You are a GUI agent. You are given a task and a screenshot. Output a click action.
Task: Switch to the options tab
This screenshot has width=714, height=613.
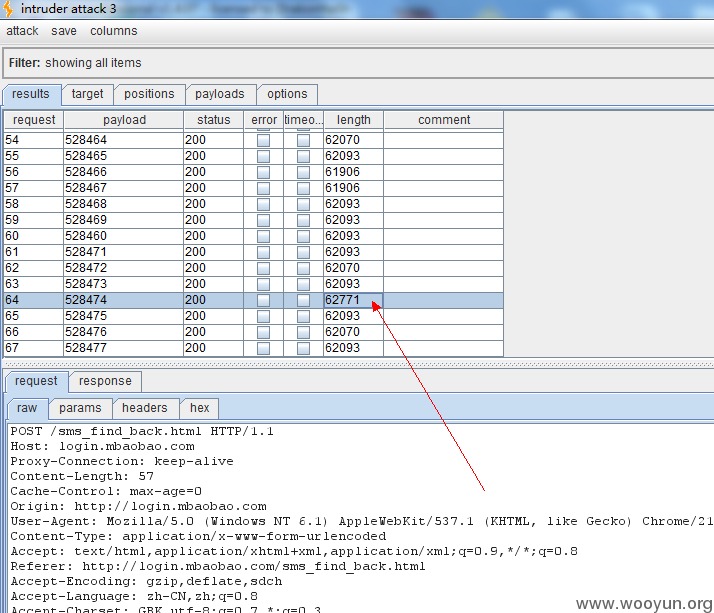click(x=287, y=94)
